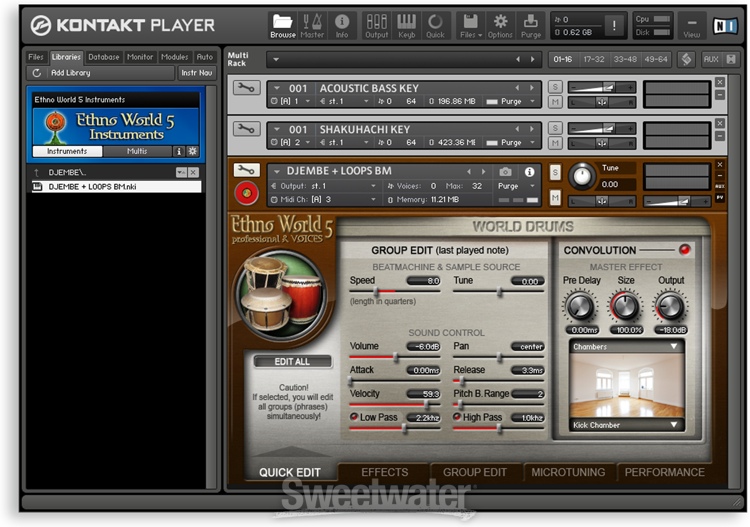Click the NI logo
The image size is (750, 527).
coord(724,26)
